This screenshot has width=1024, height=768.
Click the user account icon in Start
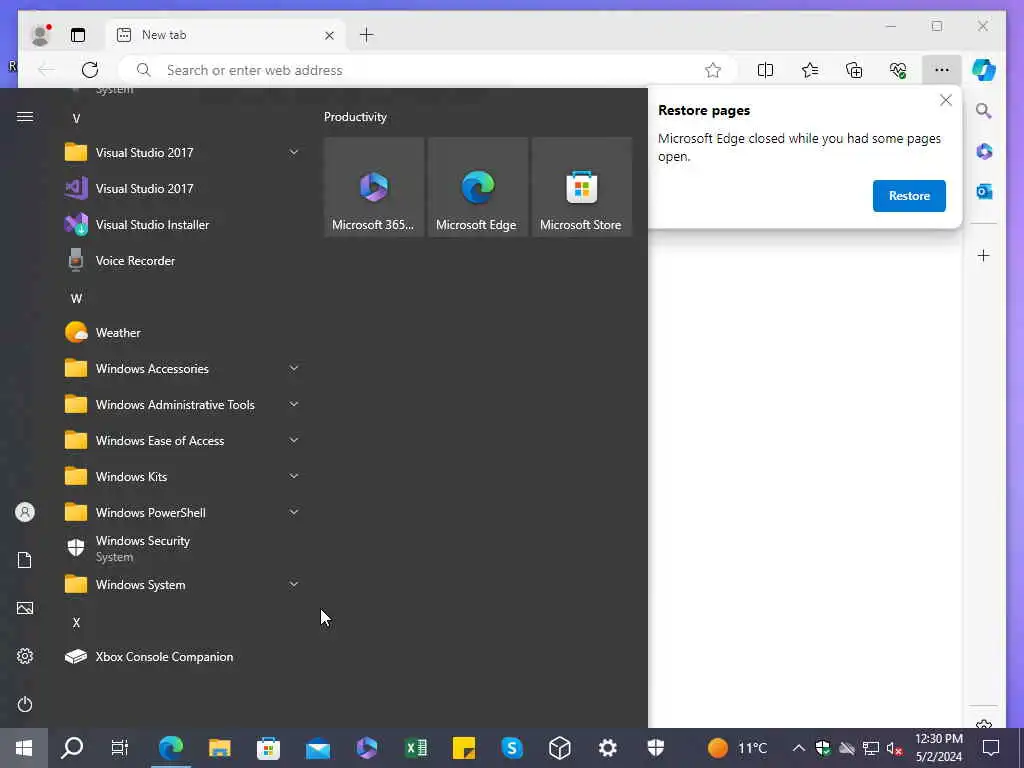click(x=25, y=512)
